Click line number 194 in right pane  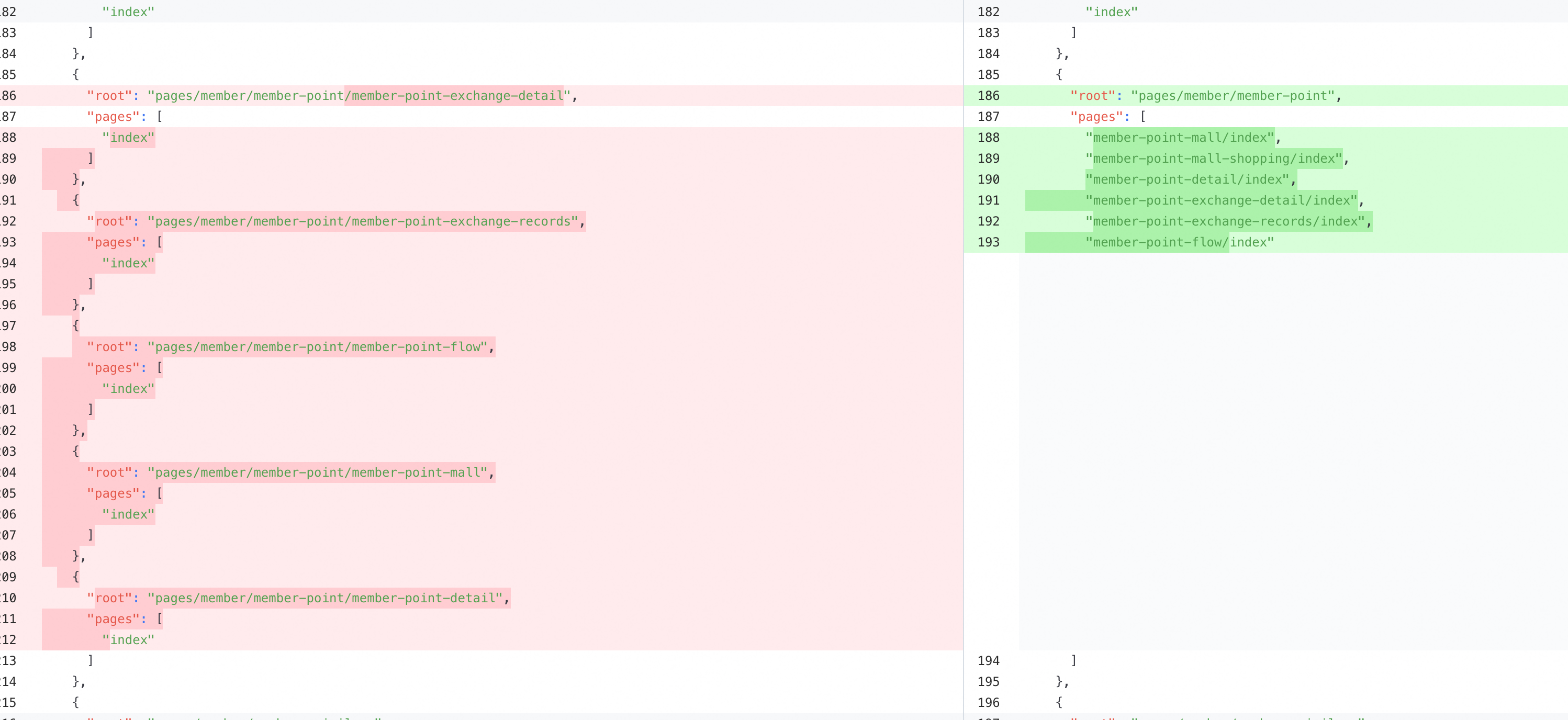point(988,660)
